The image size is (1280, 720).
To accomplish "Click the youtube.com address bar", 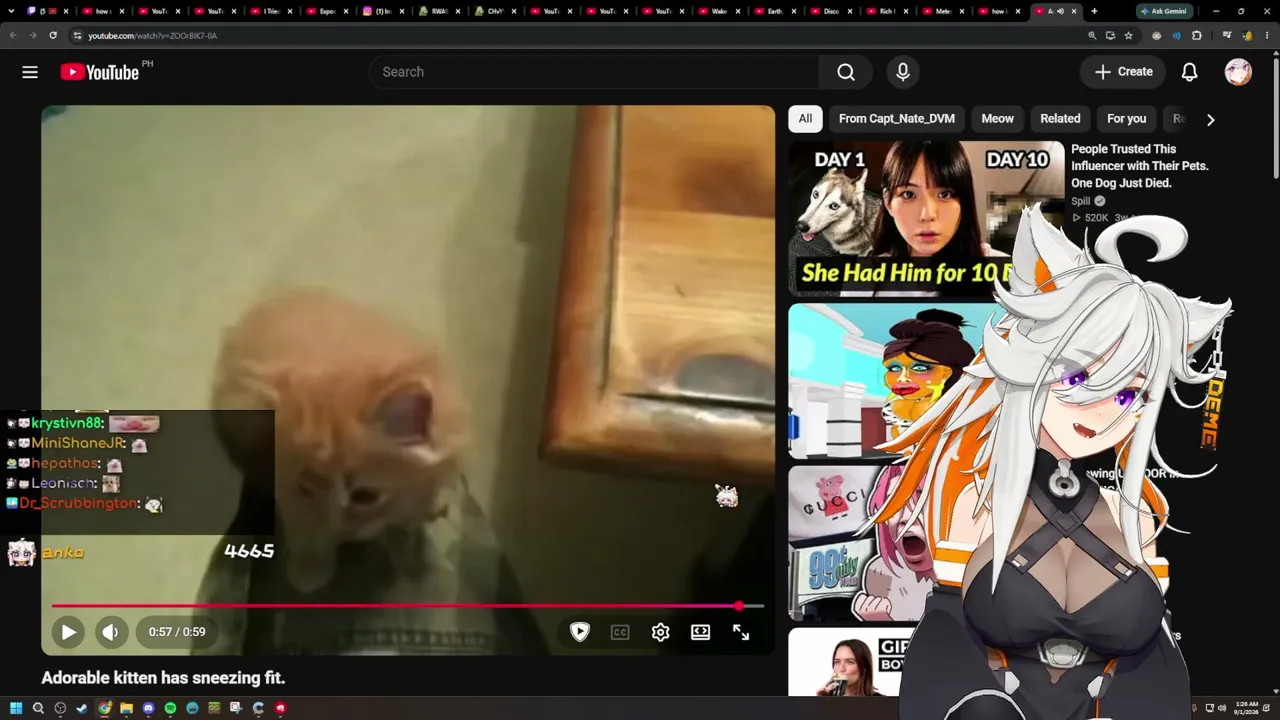I will click(580, 35).
